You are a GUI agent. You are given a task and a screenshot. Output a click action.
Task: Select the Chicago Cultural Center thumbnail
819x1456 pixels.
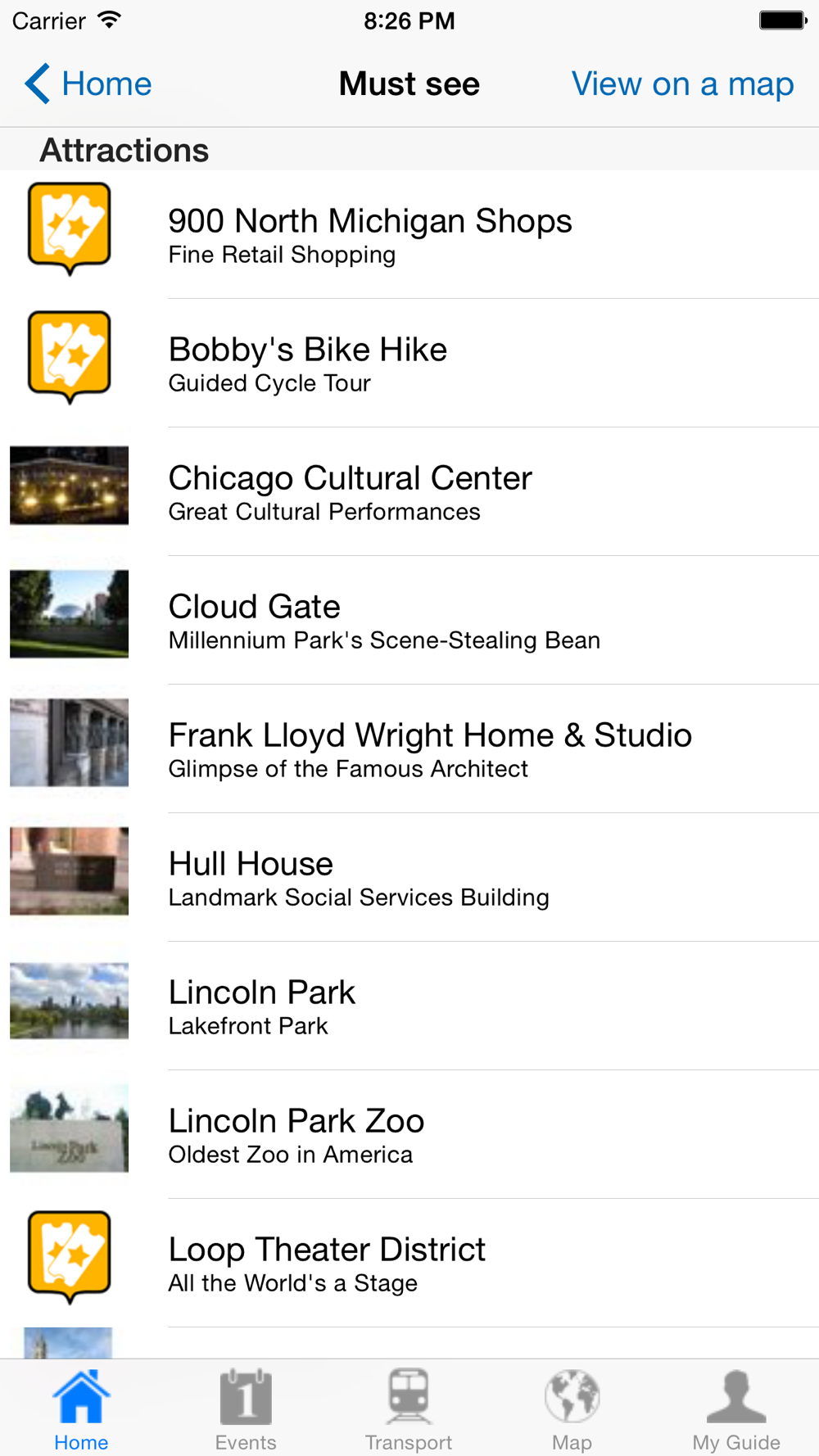70,485
